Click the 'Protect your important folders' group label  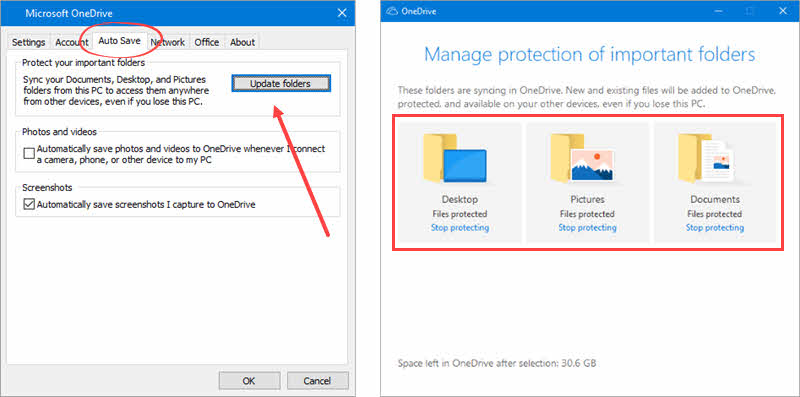point(84,62)
